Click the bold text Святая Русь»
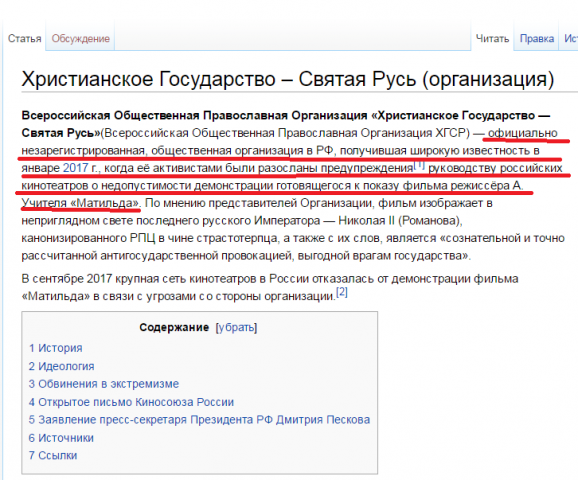578x480 pixels. tap(61, 133)
